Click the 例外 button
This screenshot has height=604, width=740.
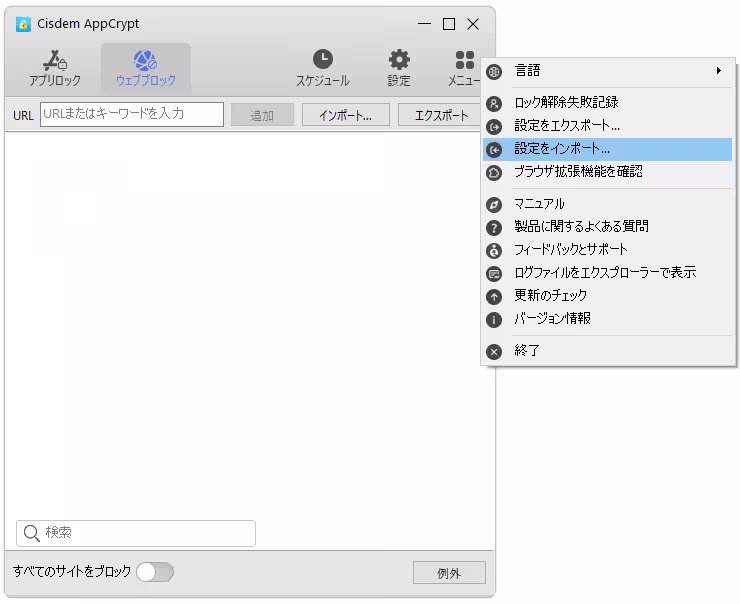[449, 573]
